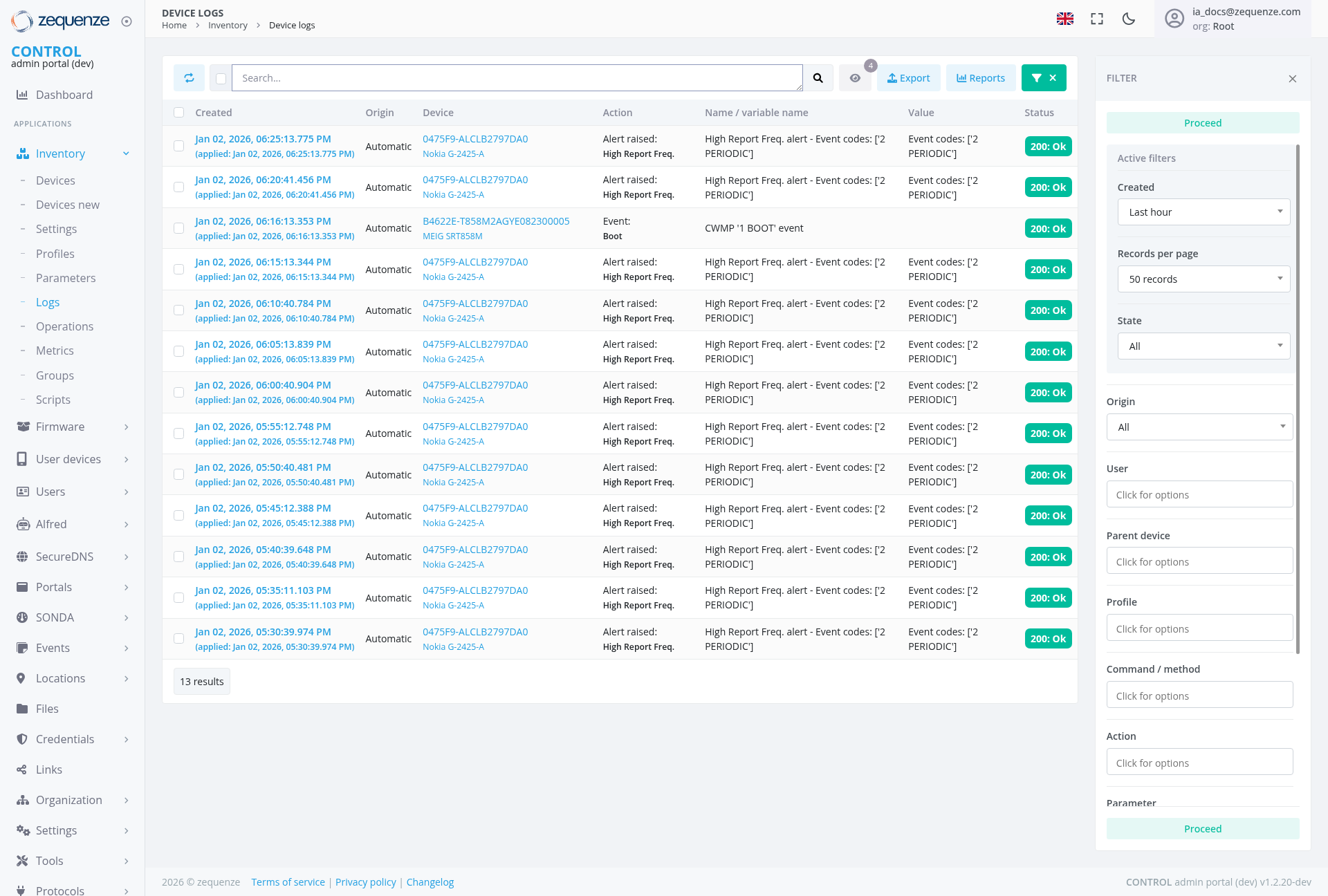The width and height of the screenshot is (1328, 896).
Task: Click the Command / method options field
Action: tap(1199, 696)
